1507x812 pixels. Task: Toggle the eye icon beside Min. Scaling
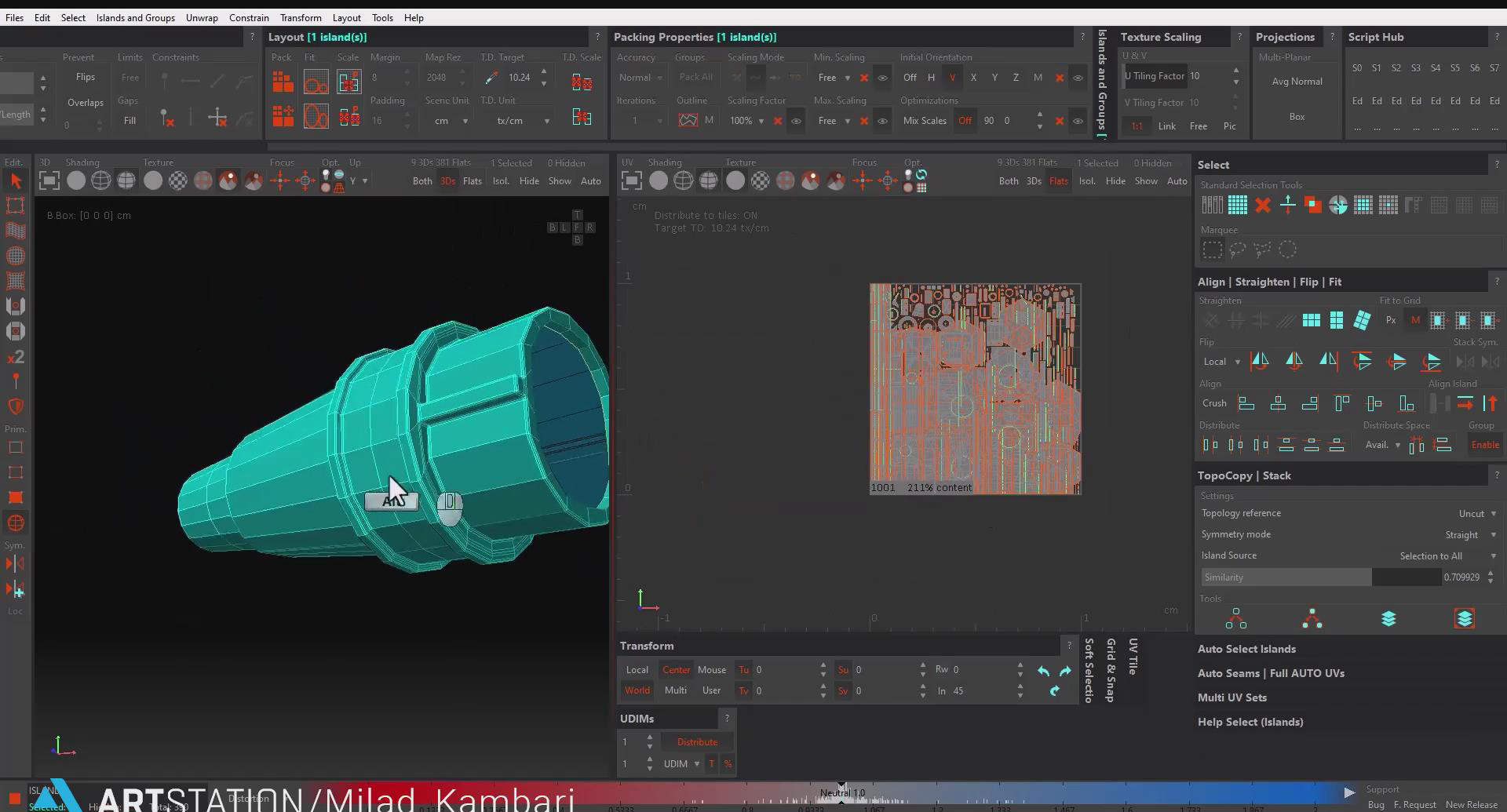pyautogui.click(x=882, y=78)
